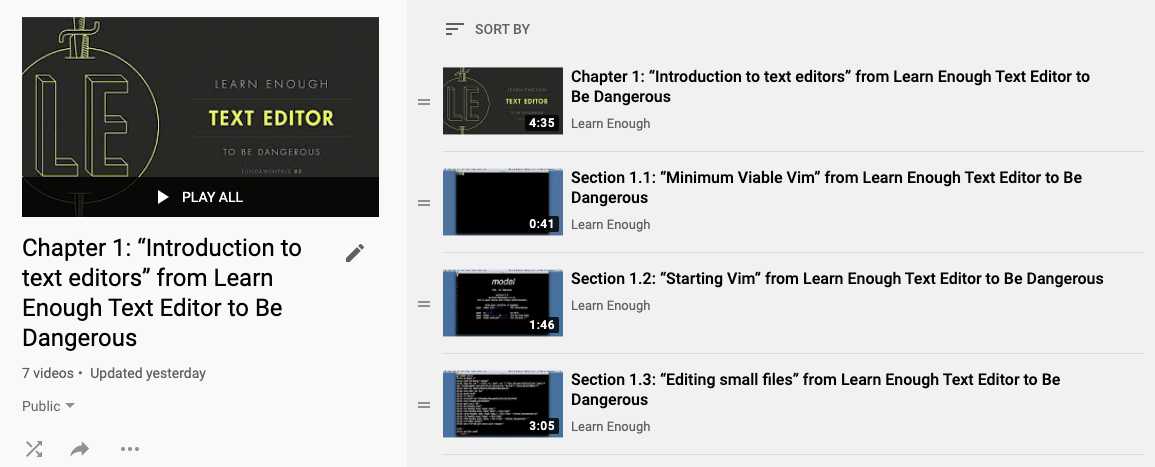Open the Chapter 1 Introduction video title
The width and height of the screenshot is (1155, 467).
coord(829,86)
